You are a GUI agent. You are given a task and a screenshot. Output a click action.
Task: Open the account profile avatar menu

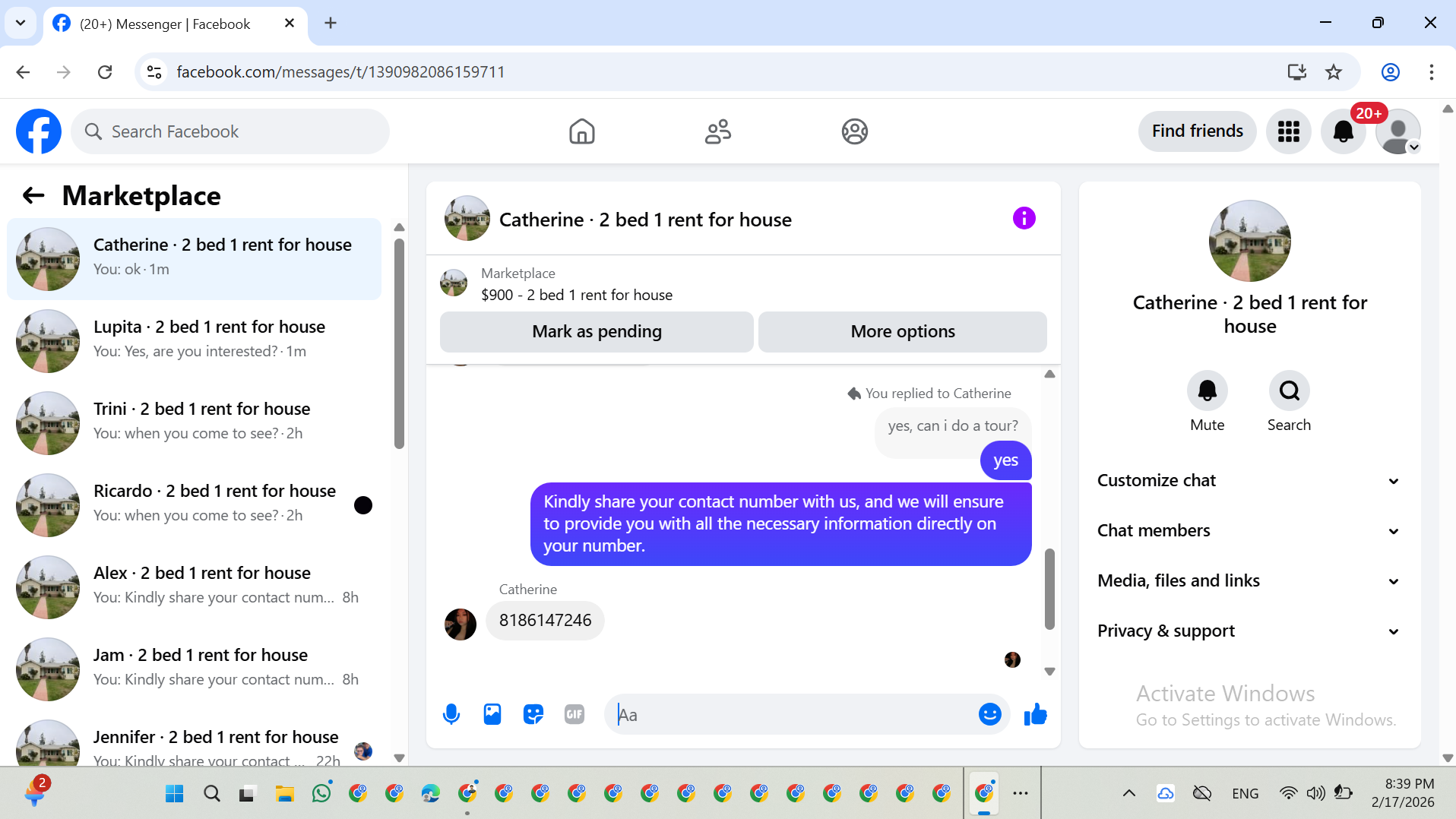click(x=1398, y=131)
